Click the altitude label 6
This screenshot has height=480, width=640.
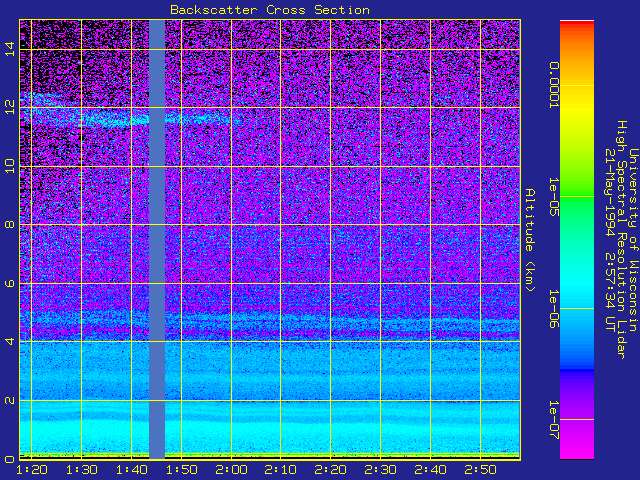[x=10, y=283]
